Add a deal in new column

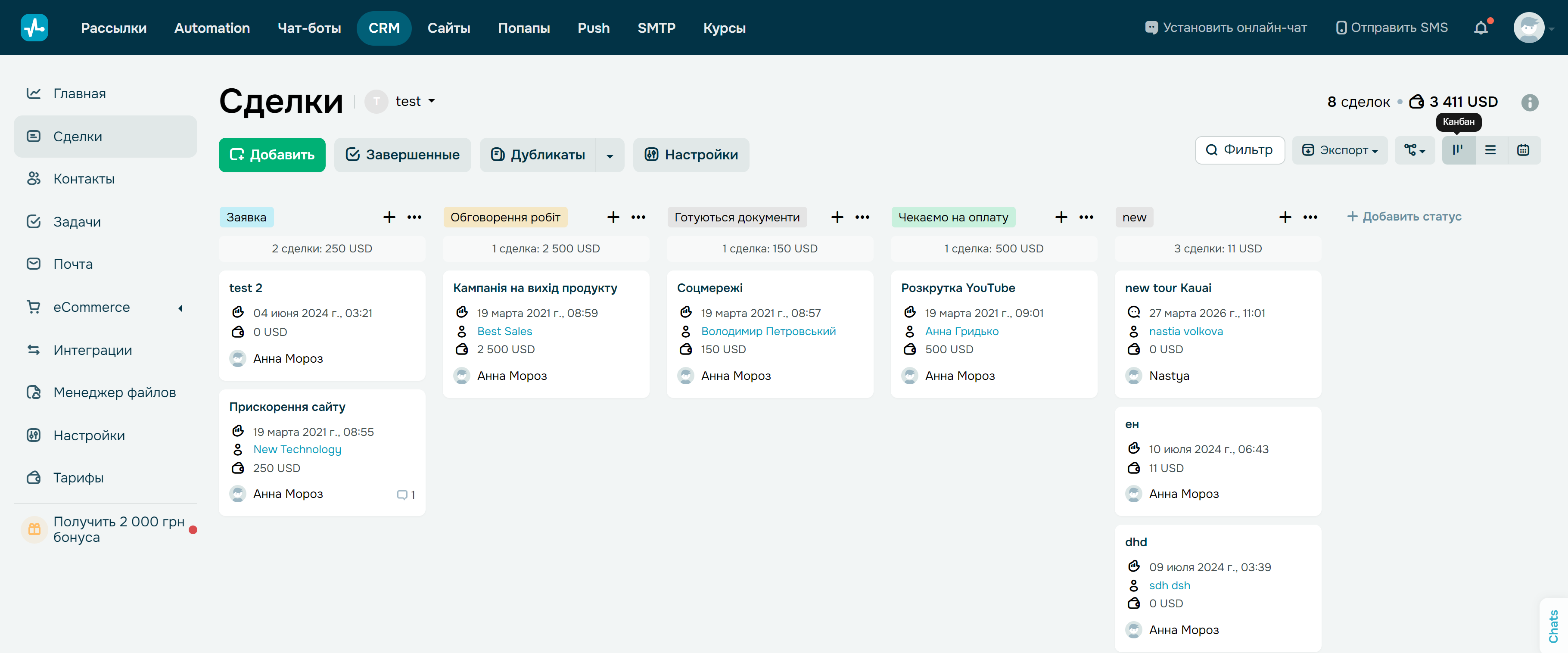tap(1285, 217)
